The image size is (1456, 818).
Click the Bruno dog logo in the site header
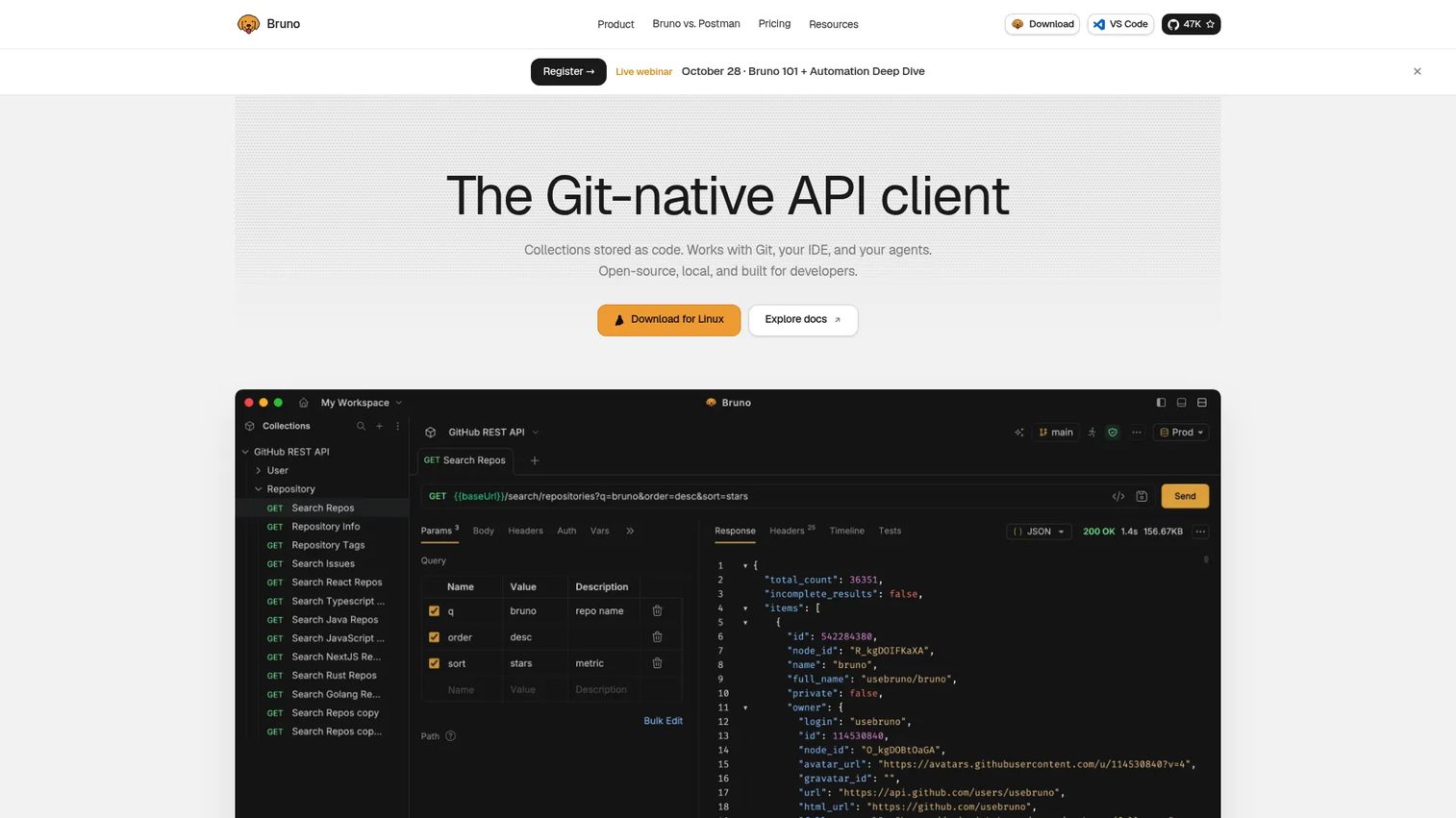tap(248, 24)
